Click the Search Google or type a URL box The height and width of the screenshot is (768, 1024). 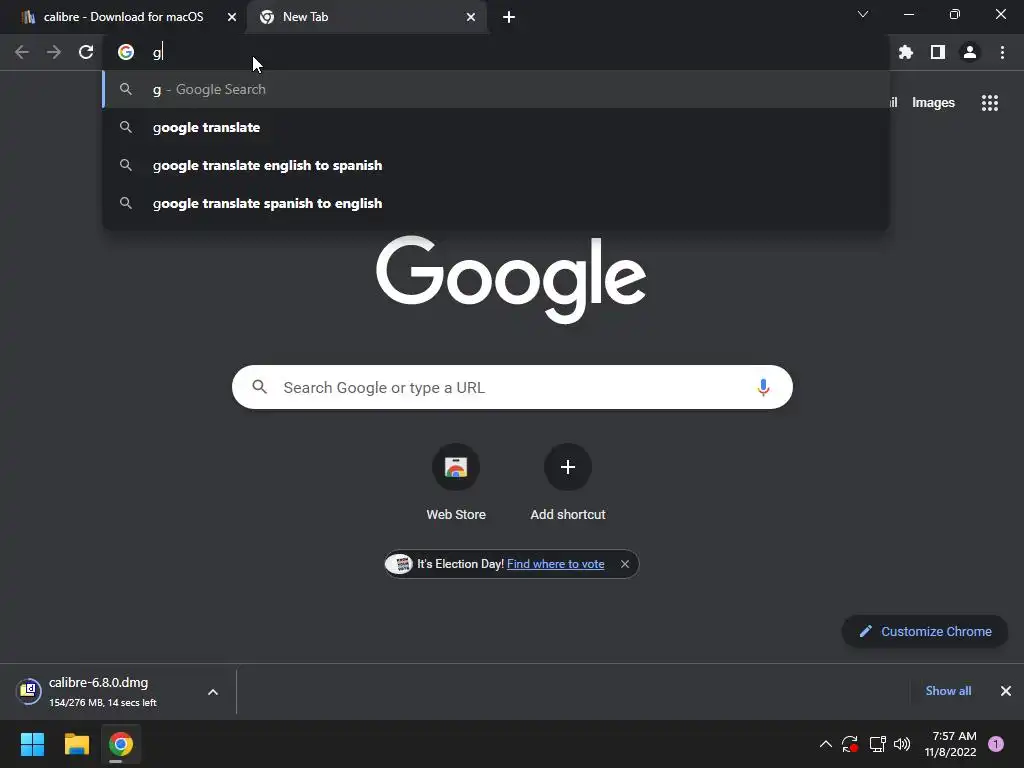click(x=512, y=387)
